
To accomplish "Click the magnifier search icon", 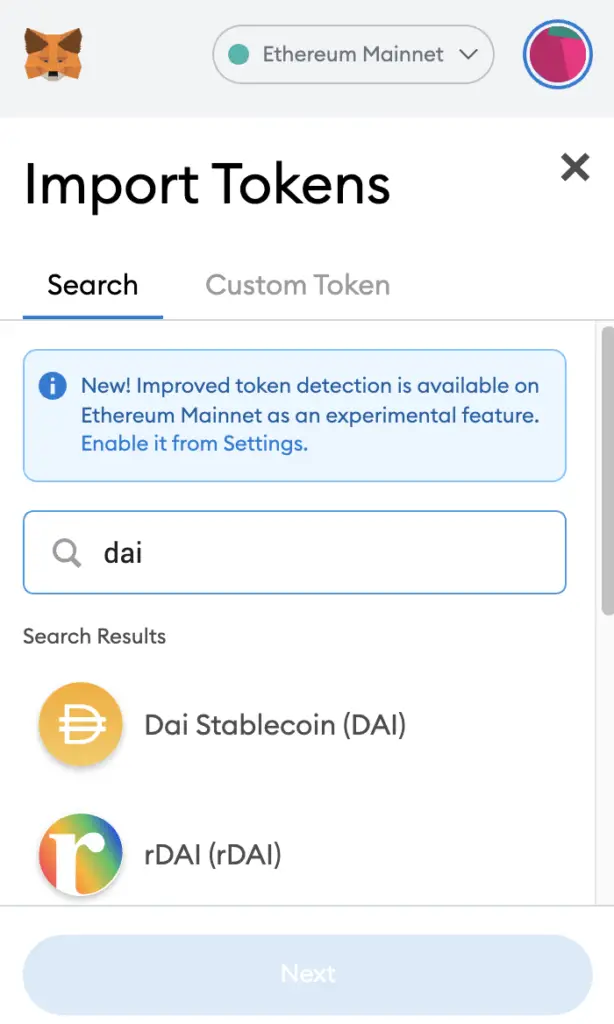I will pyautogui.click(x=67, y=552).
